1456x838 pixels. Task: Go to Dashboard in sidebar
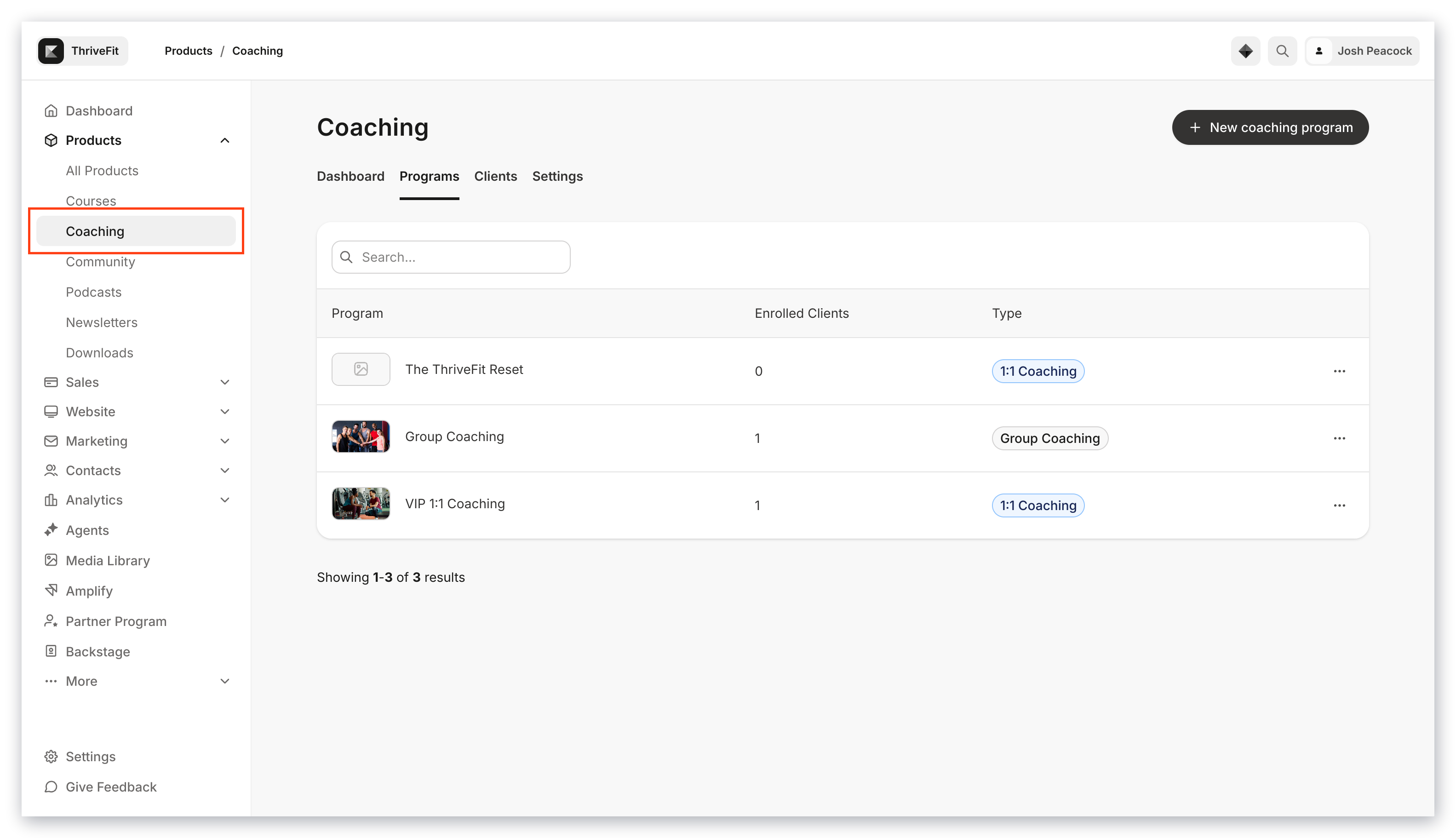[99, 110]
